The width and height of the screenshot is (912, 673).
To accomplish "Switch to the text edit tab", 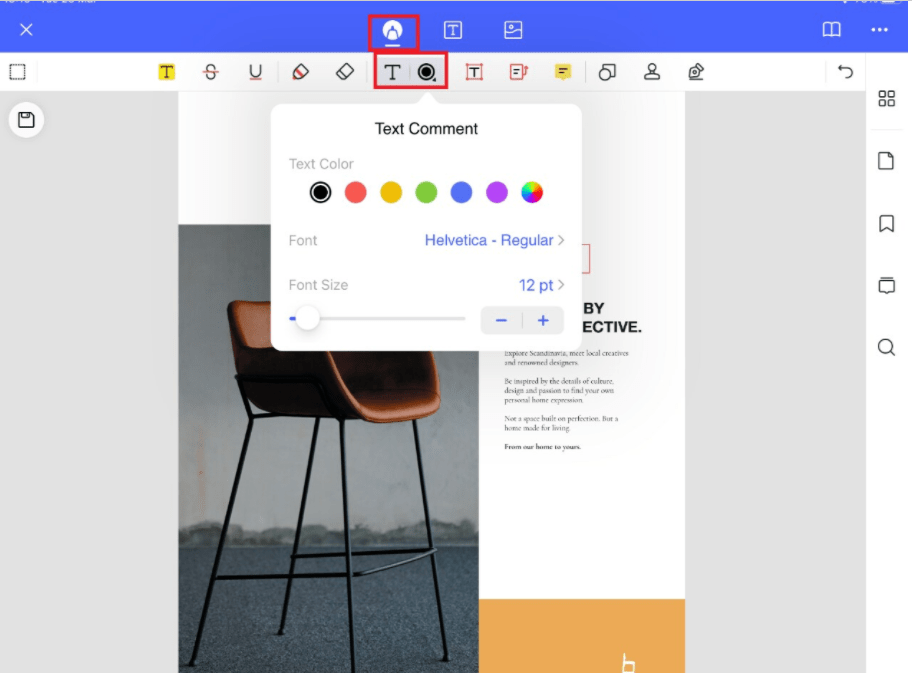I will [453, 30].
